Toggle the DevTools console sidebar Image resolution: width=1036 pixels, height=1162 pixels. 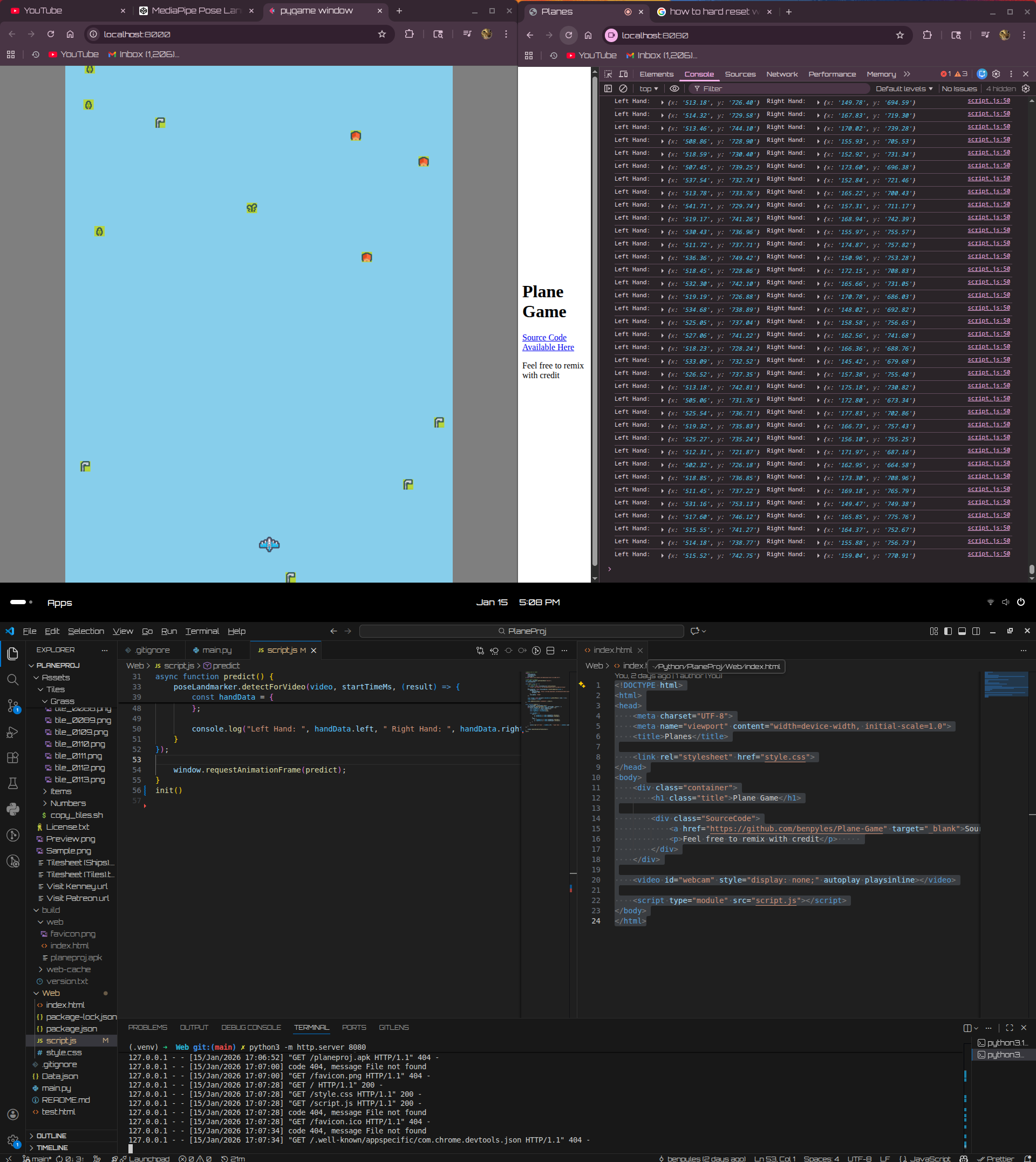608,89
